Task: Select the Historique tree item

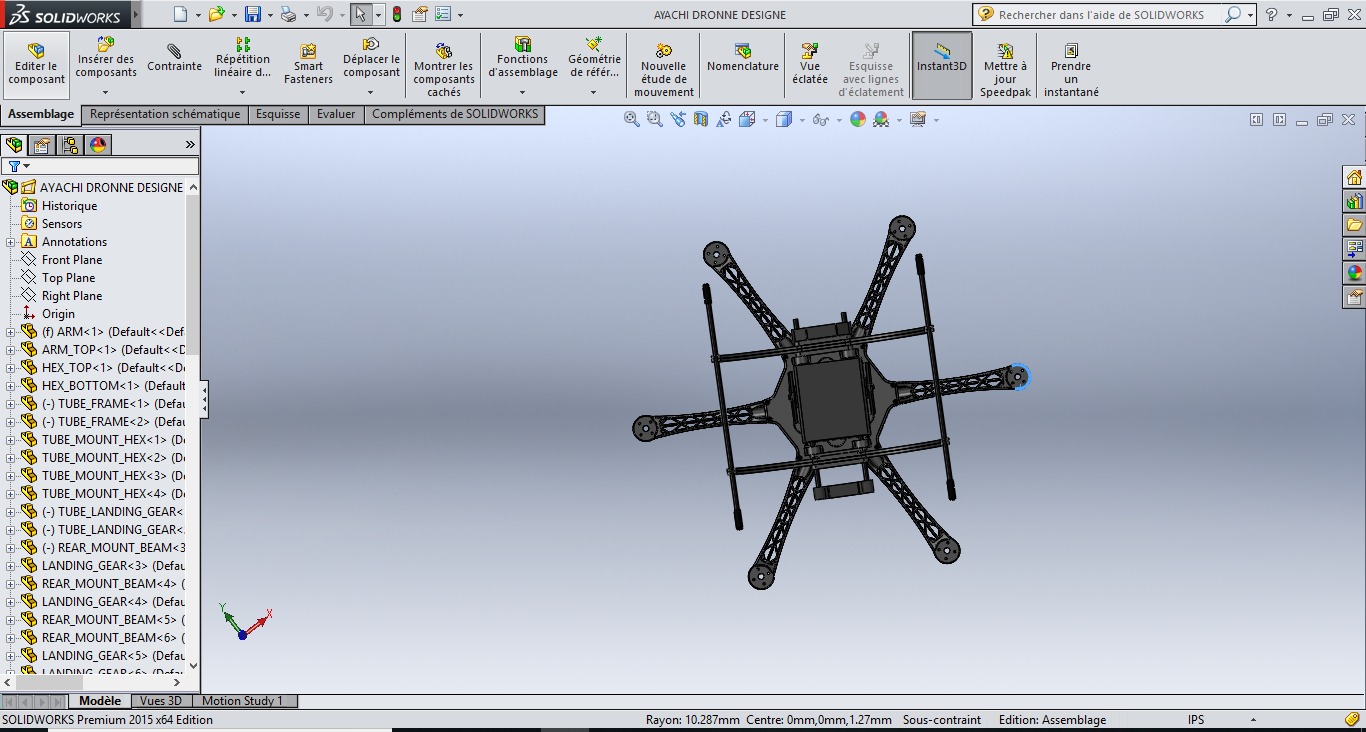Action: [x=70, y=206]
